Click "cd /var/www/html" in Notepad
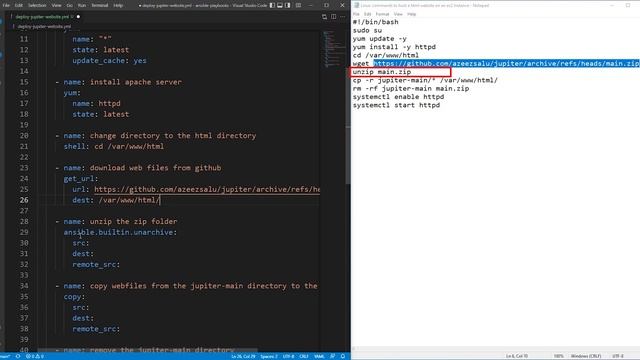The width and height of the screenshot is (640, 360). tap(386, 55)
